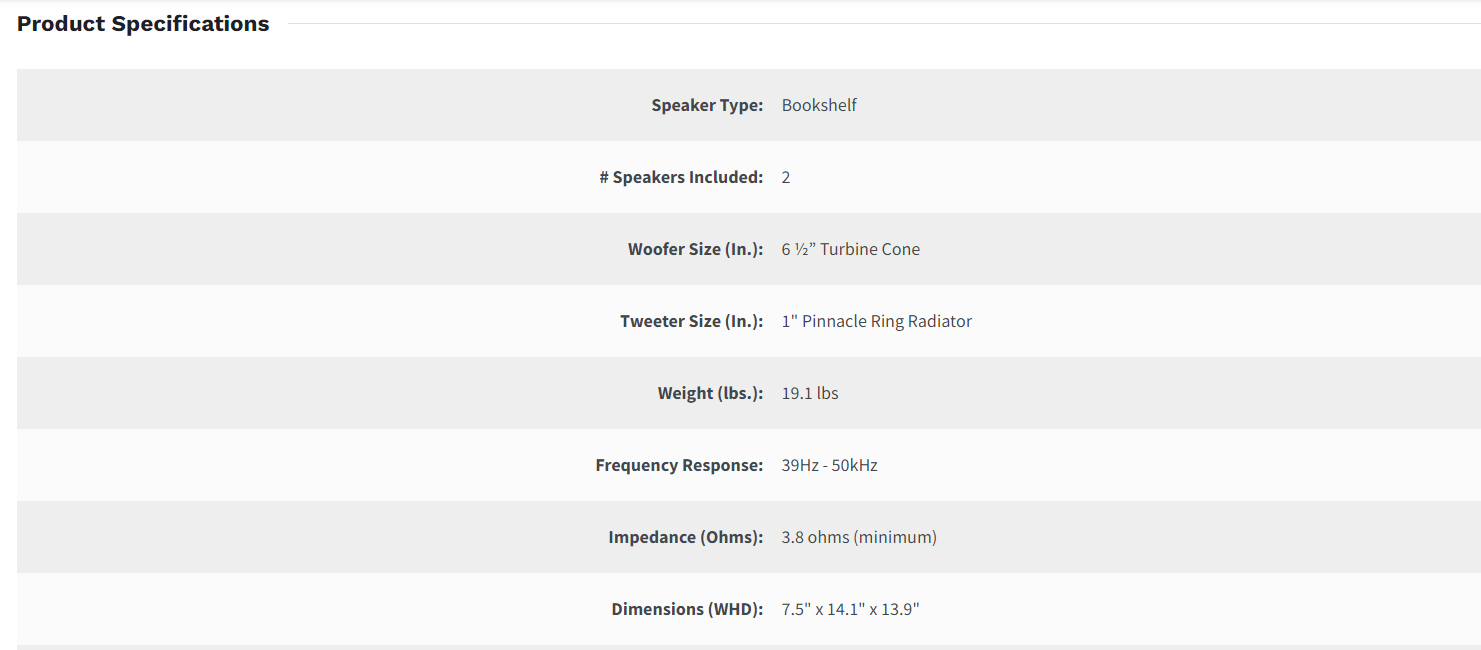Select the 19.1 lbs weight value
The height and width of the screenshot is (650, 1481).
pyautogui.click(x=810, y=393)
